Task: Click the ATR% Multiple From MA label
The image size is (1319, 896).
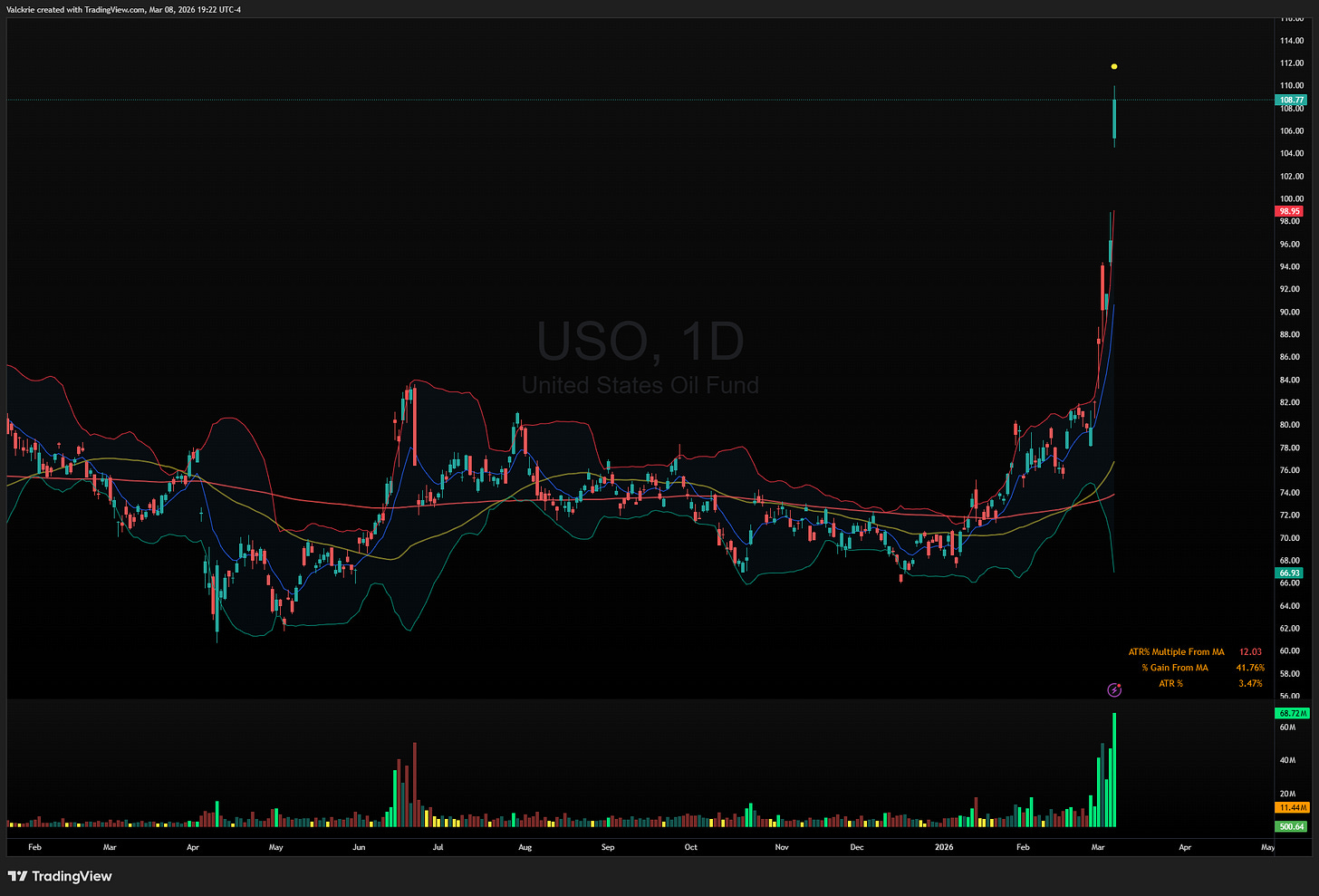Action: coord(1176,652)
